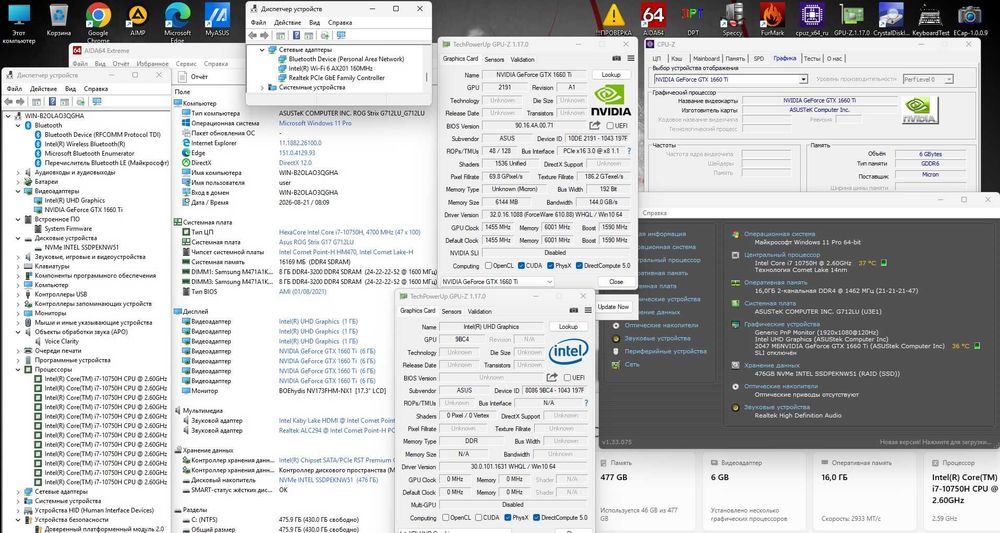Toggle UEFI checkbox in NVIDIA GPU-Z window
The height and width of the screenshot is (533, 1000).
click(x=610, y=126)
